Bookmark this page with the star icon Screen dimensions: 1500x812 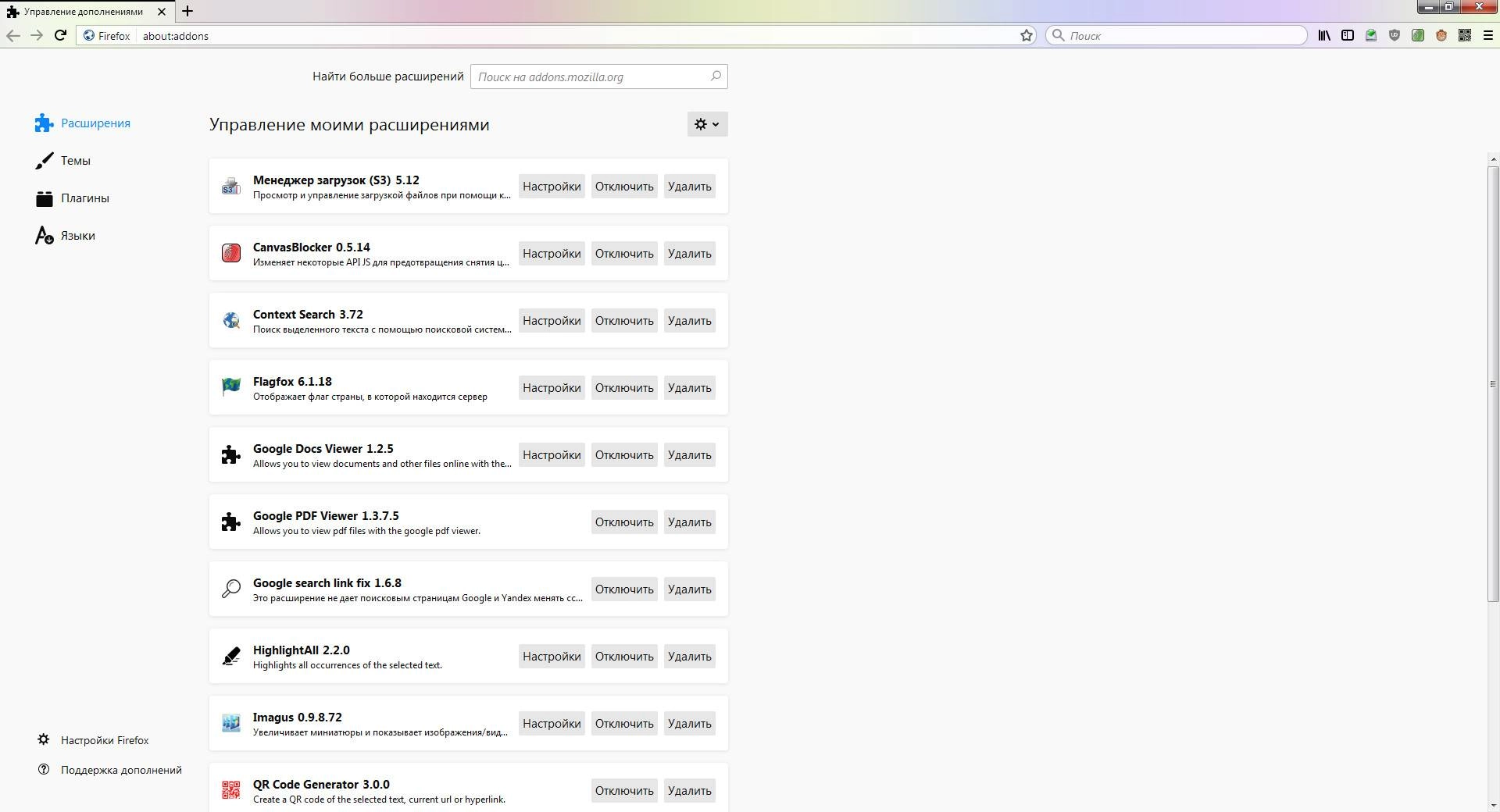tap(1027, 35)
